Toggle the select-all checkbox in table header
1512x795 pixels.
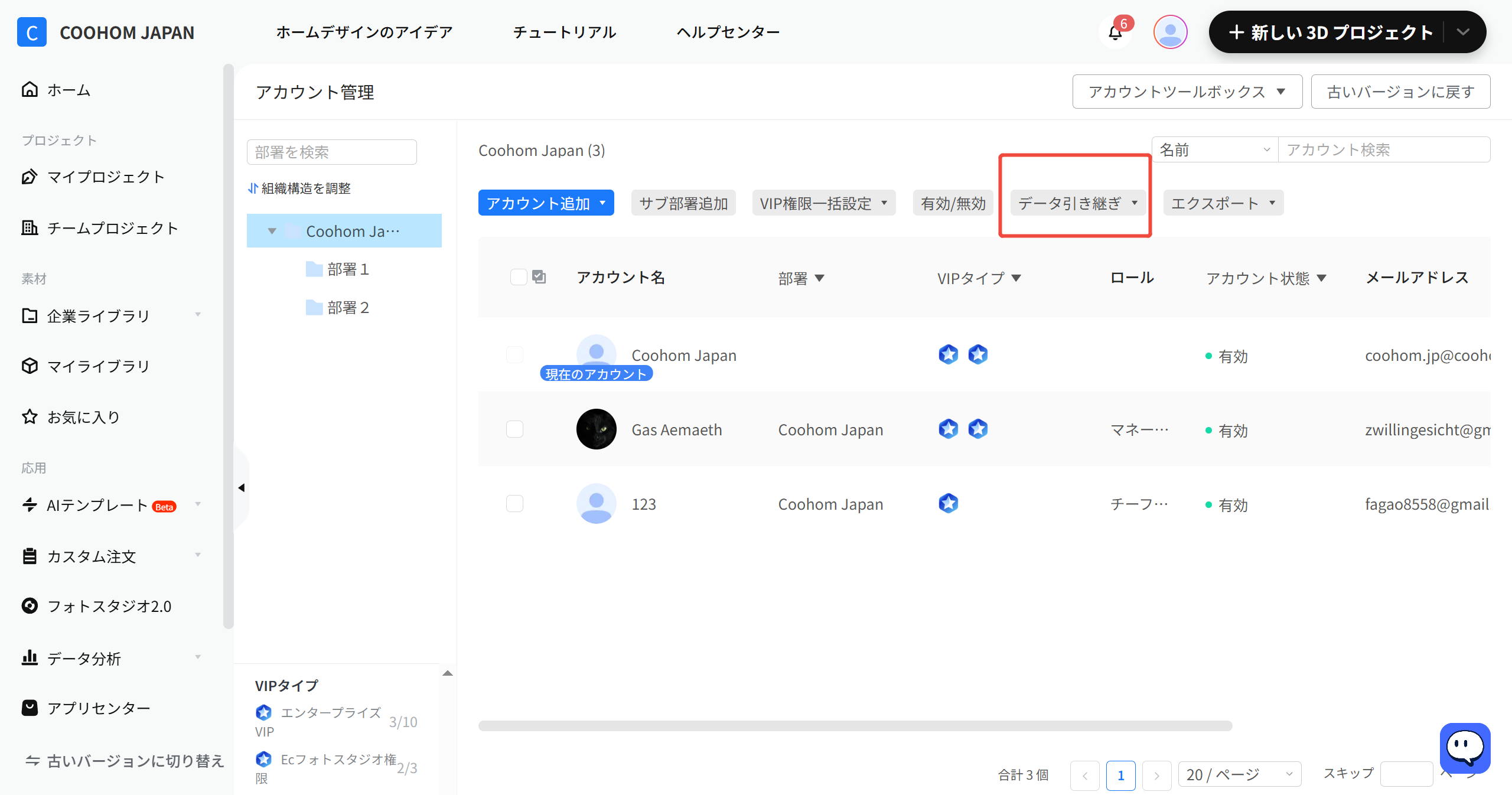[519, 277]
